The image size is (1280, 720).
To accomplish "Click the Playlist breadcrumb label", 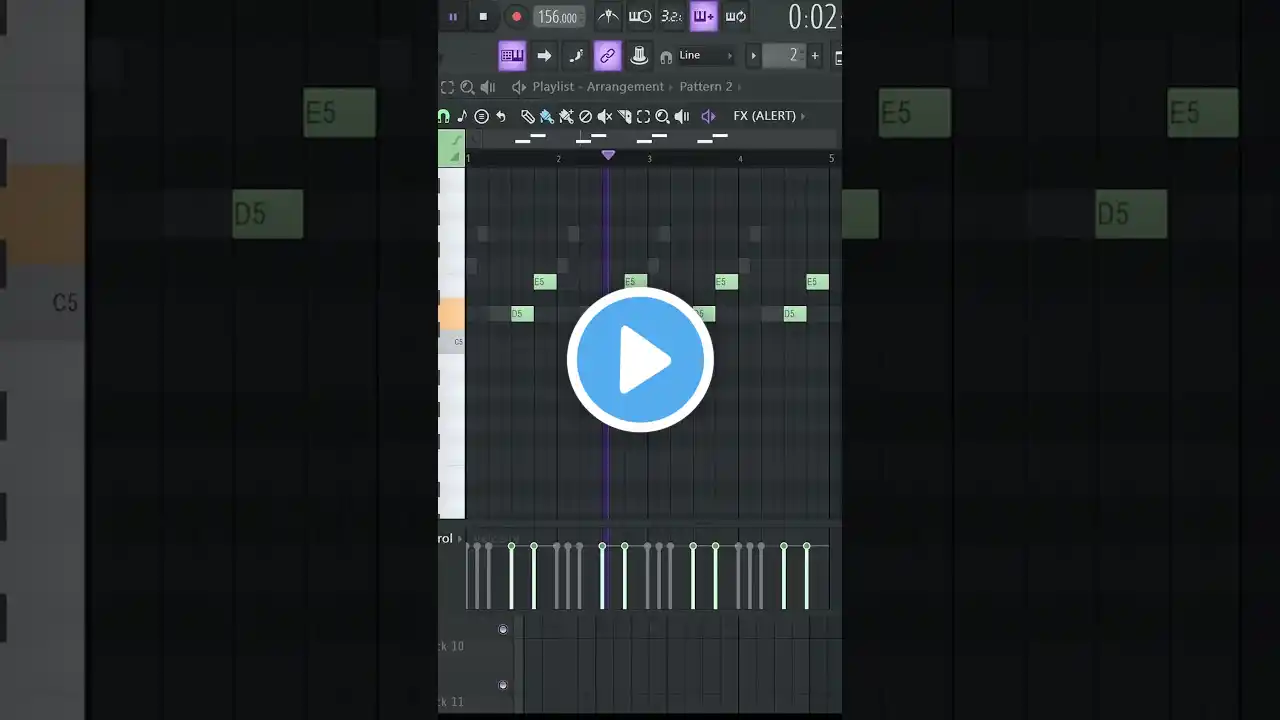I will click(553, 87).
